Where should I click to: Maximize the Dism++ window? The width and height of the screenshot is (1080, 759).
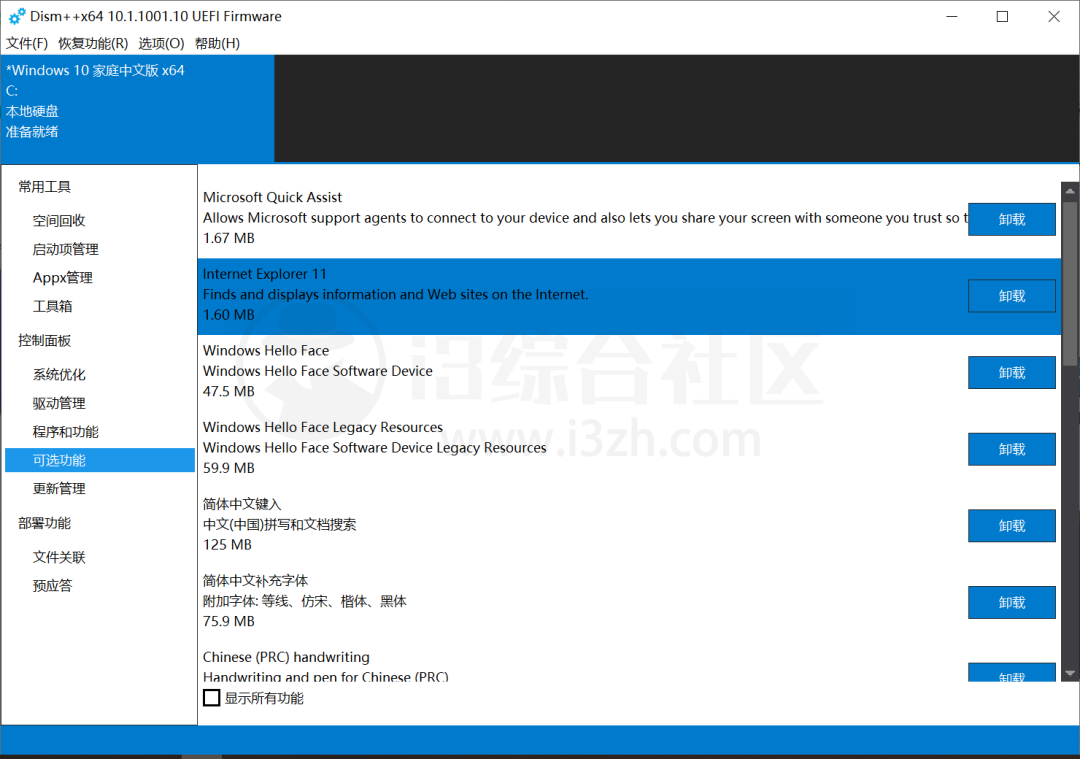point(1002,17)
